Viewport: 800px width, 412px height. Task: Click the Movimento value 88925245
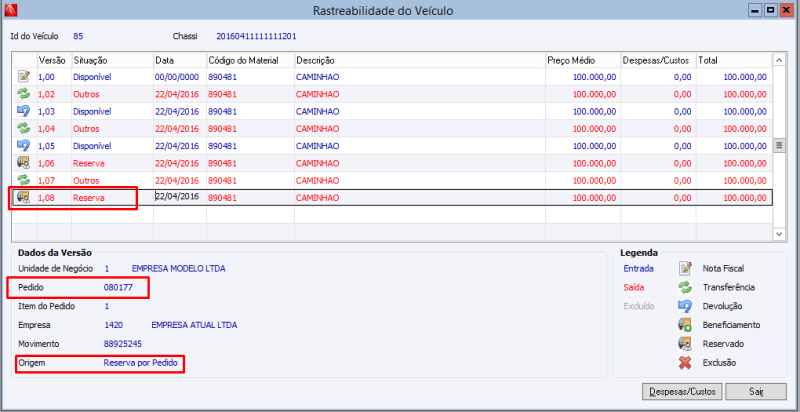(x=123, y=344)
